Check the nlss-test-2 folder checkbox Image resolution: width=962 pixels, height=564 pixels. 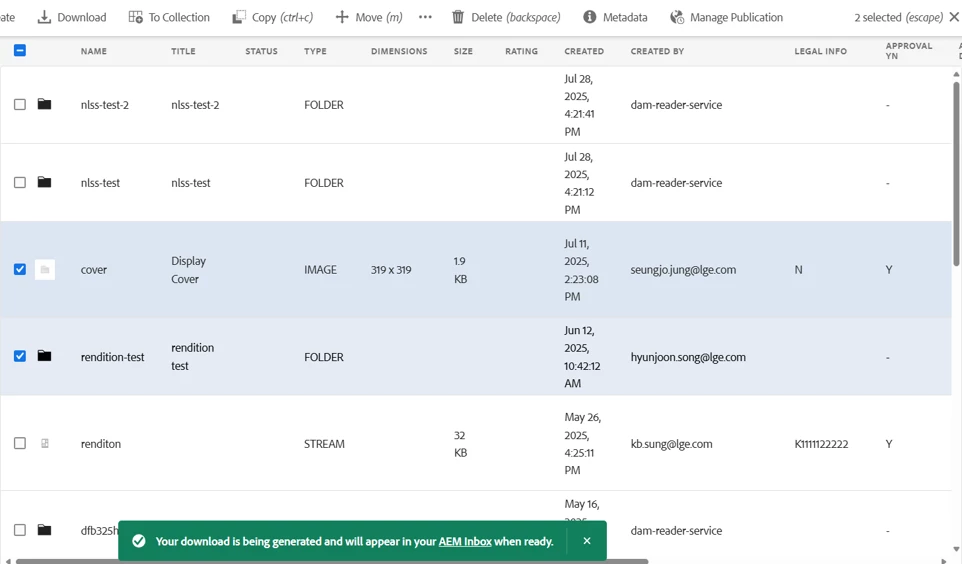pos(20,104)
